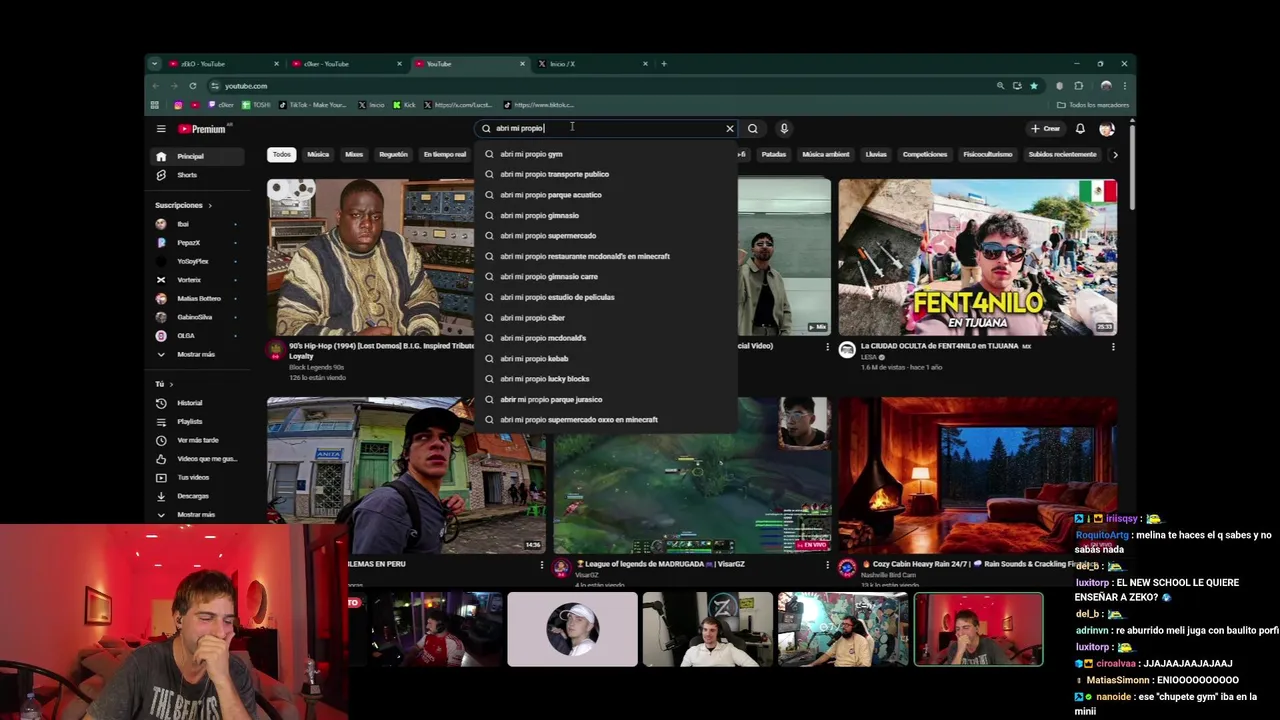The width and height of the screenshot is (1280, 720).
Task: Open the notifications bell
Action: pyautogui.click(x=1080, y=128)
